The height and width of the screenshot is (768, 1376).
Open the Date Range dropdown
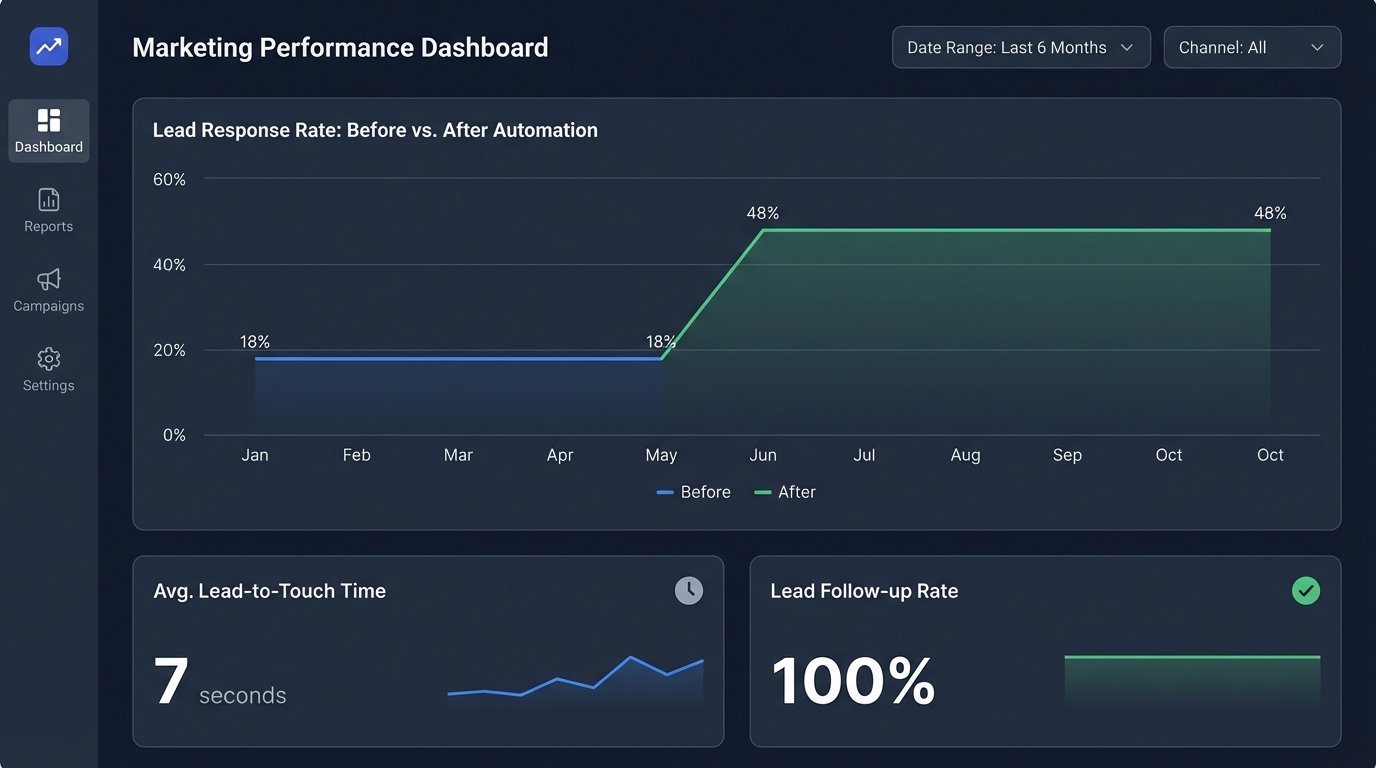[x=1020, y=47]
